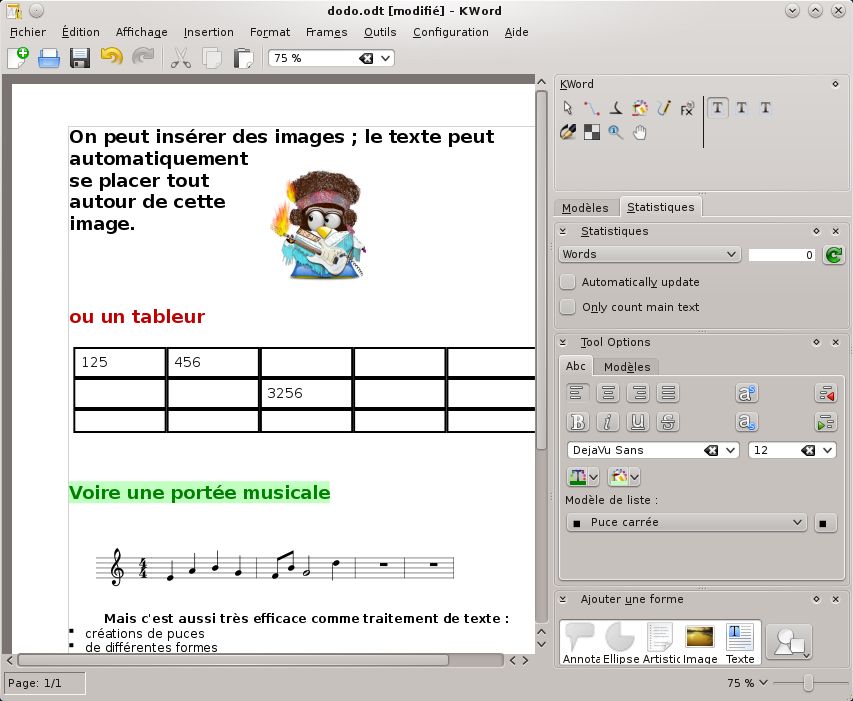This screenshot has height=701, width=853.
Task: Click the save floppy disk icon
Action: [80, 58]
